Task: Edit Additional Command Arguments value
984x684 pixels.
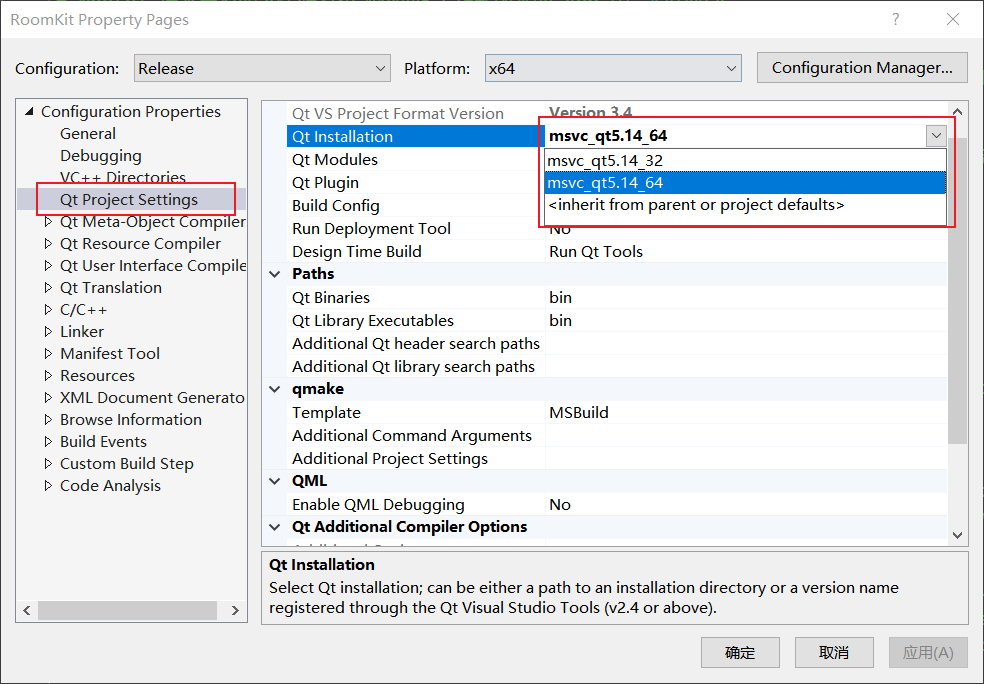Action: click(x=746, y=436)
